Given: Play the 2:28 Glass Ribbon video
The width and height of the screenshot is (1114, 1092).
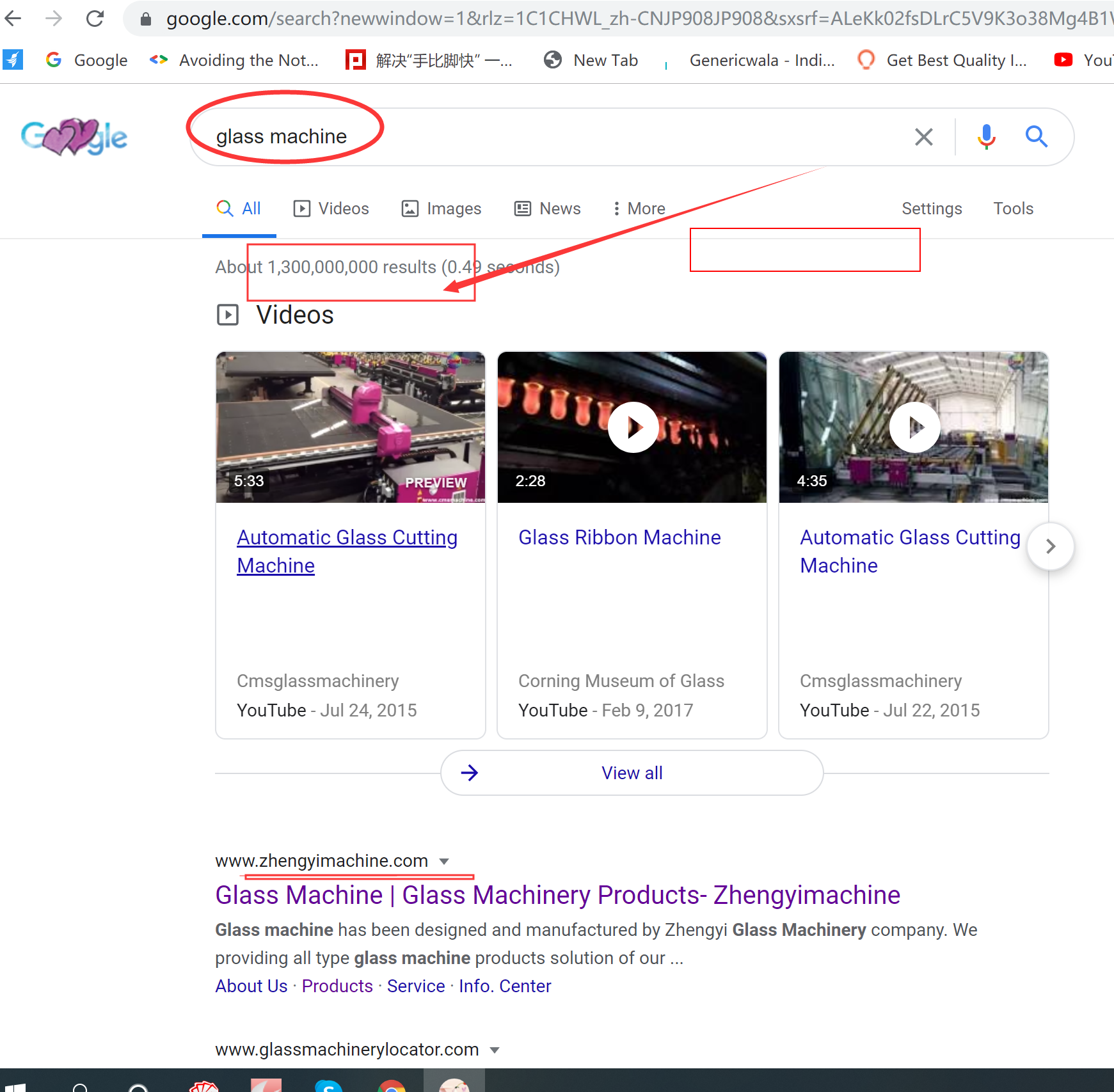Looking at the screenshot, I should point(633,427).
